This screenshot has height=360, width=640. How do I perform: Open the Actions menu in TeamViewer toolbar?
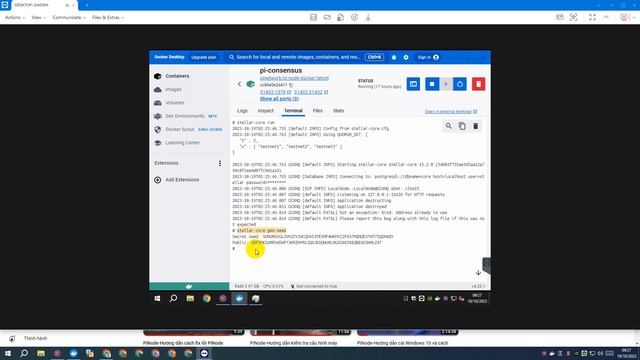15,18
